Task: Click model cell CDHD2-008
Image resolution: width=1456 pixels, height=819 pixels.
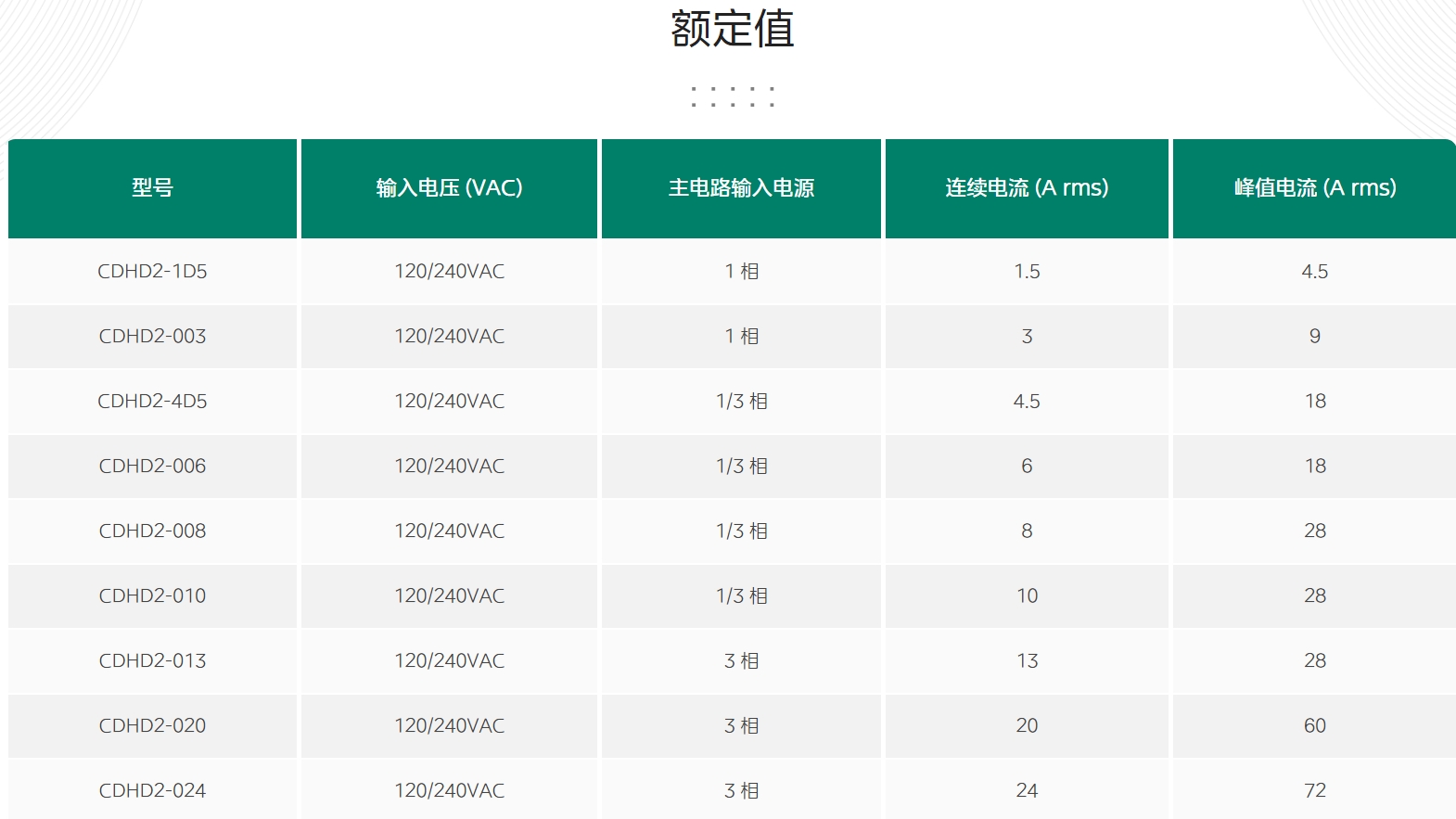Action: click(152, 531)
